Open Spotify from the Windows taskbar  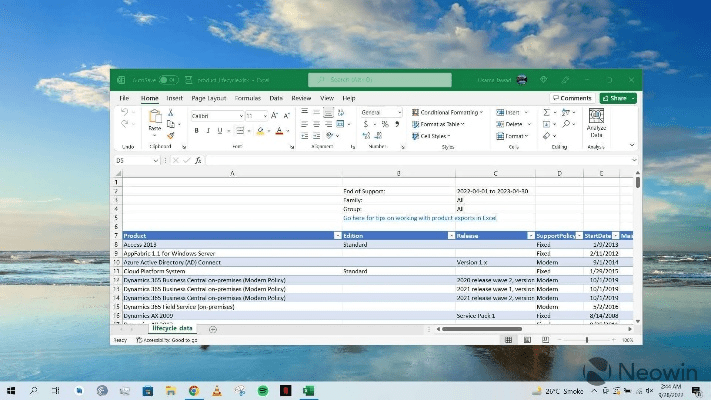click(x=262, y=389)
